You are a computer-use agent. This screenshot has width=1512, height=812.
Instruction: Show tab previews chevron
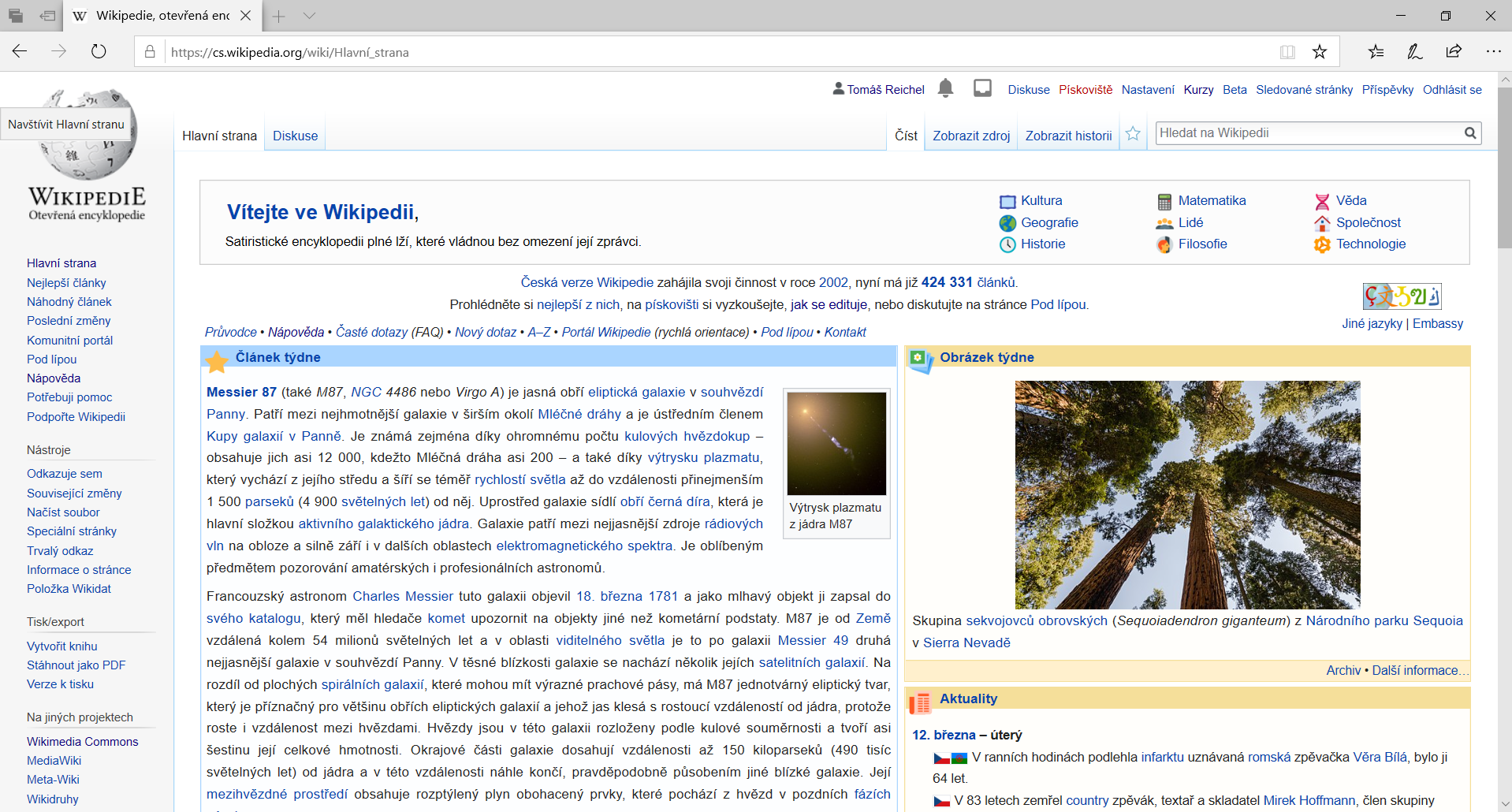click(x=309, y=16)
